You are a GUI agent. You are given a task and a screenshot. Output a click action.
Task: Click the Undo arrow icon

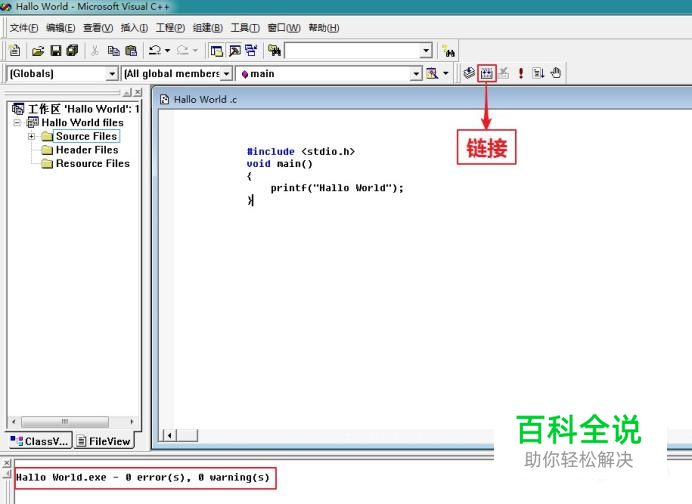pos(154,50)
